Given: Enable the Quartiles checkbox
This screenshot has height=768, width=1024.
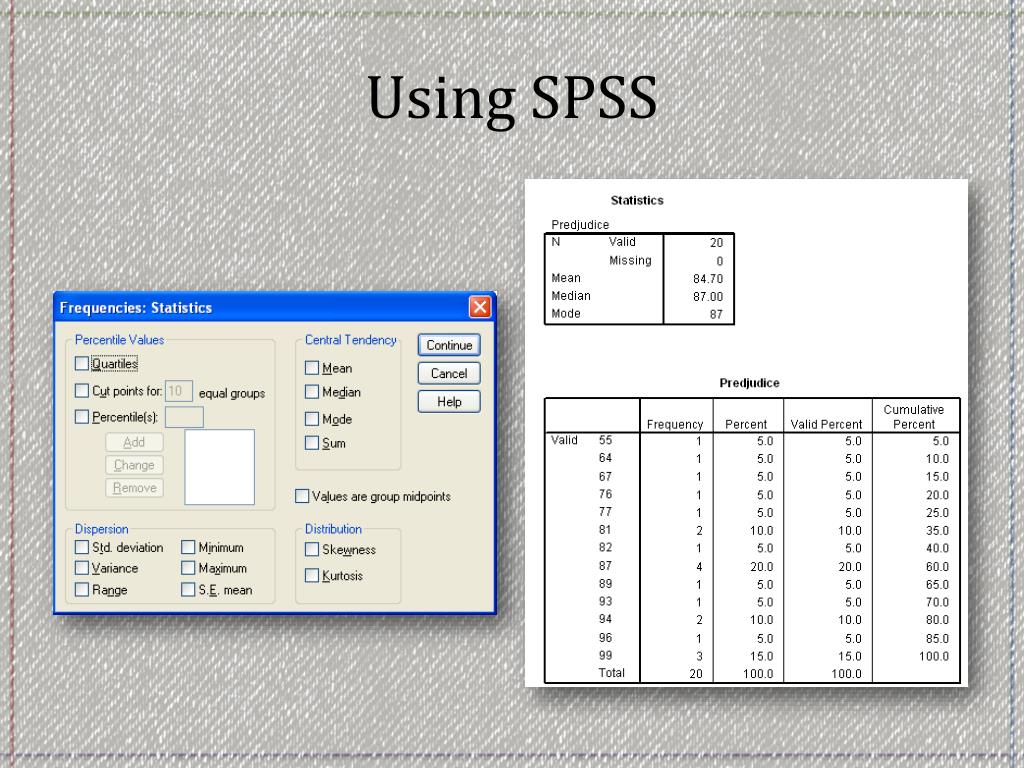Looking at the screenshot, I should [82, 363].
